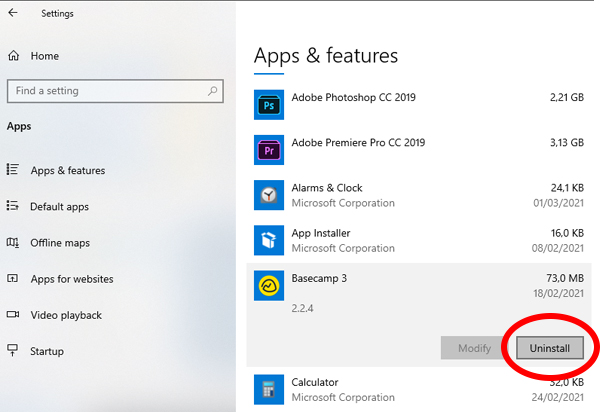
Task: Click the Default apps sidebar icon
Action: (12, 206)
